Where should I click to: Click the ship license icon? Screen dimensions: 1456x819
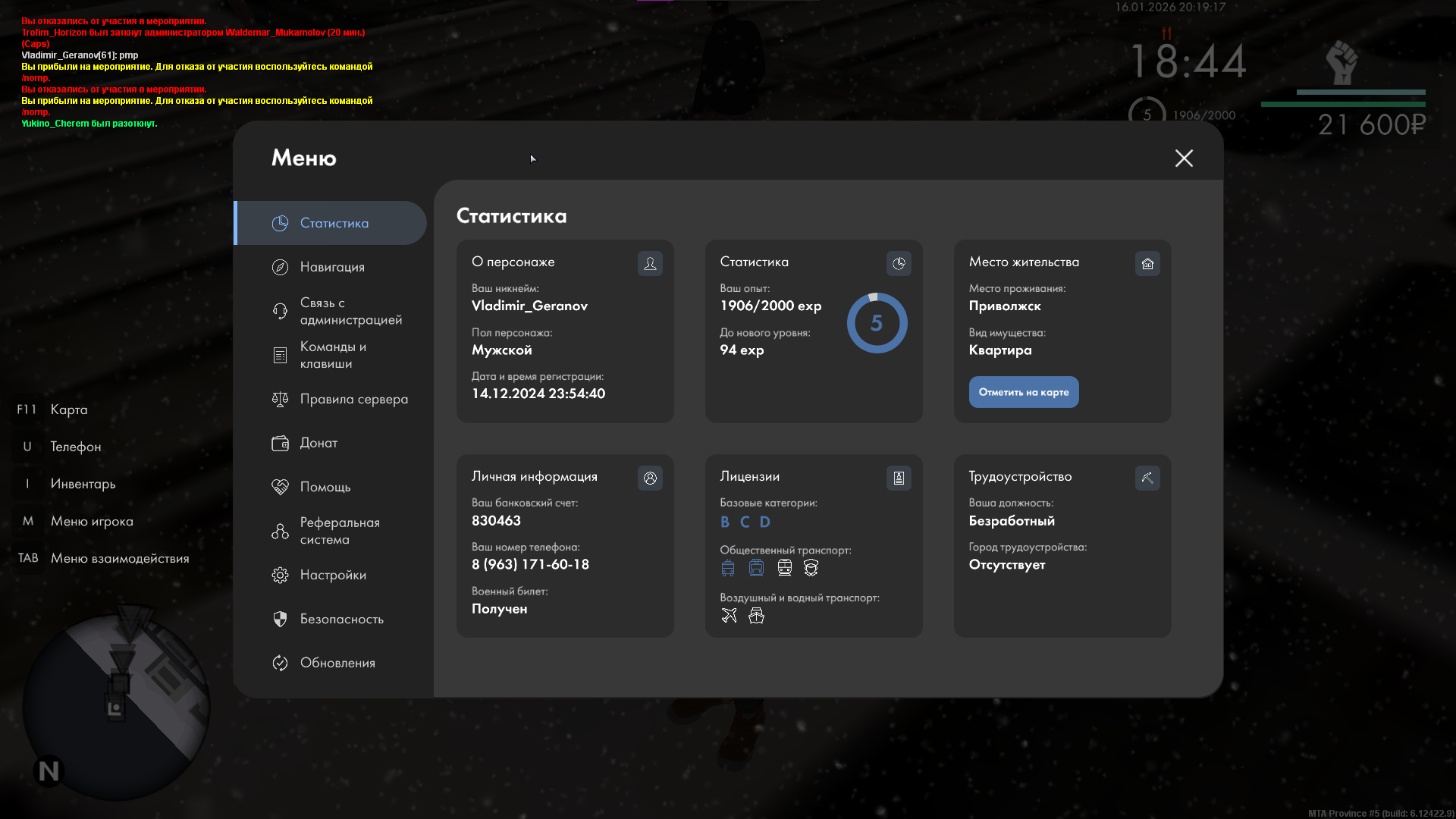(x=756, y=616)
